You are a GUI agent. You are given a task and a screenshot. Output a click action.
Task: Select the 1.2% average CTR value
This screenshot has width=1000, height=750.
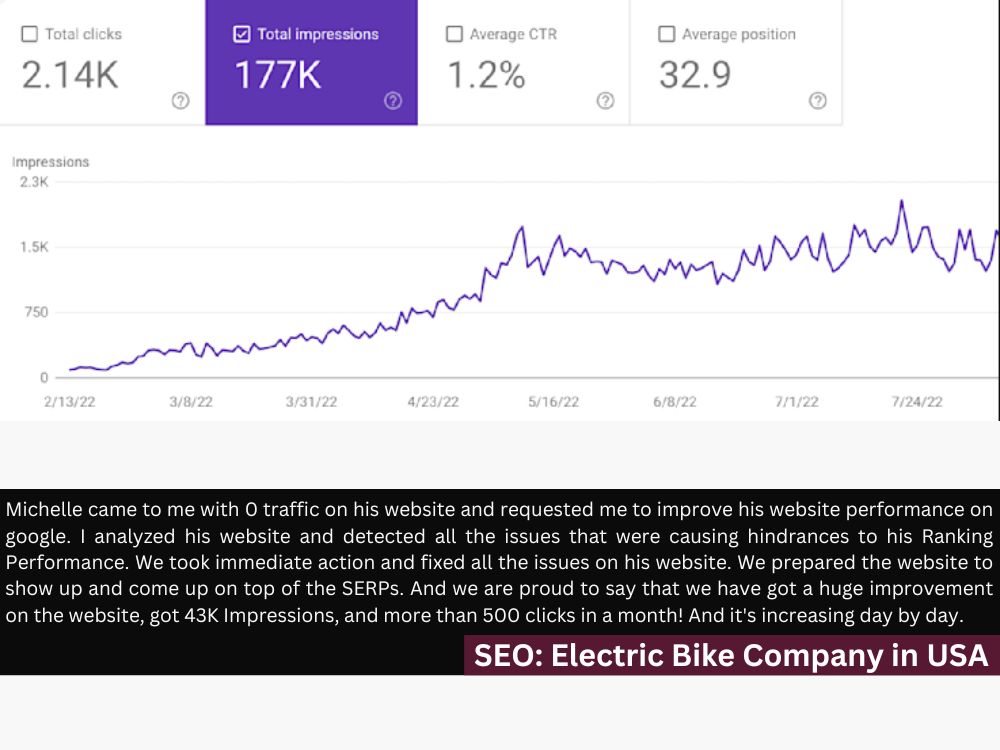[487, 75]
